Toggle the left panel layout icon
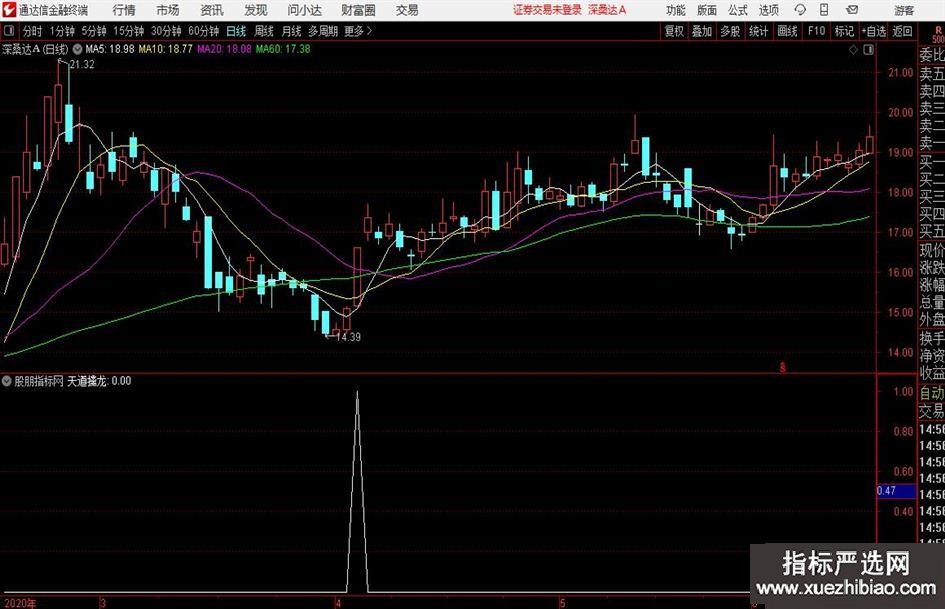Image resolution: width=945 pixels, height=609 pixels. (x=8, y=31)
